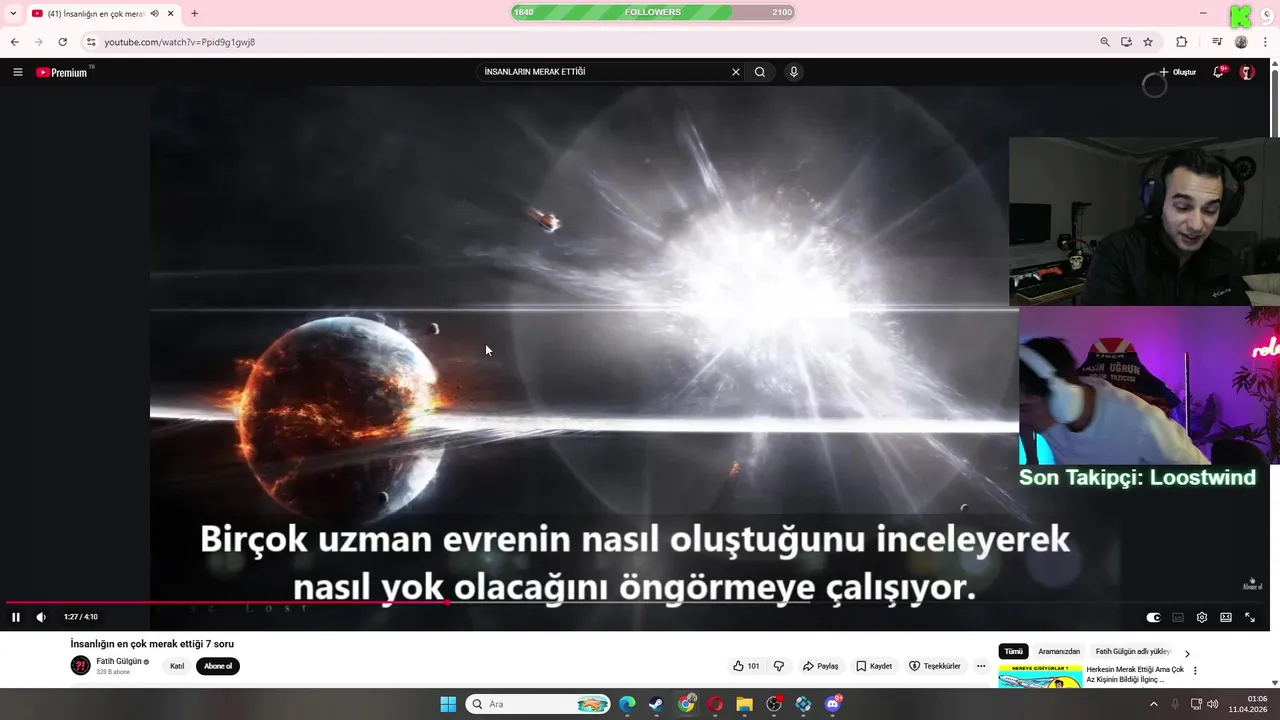Pause the video playback
This screenshot has width=1280, height=720.
pyautogui.click(x=16, y=617)
